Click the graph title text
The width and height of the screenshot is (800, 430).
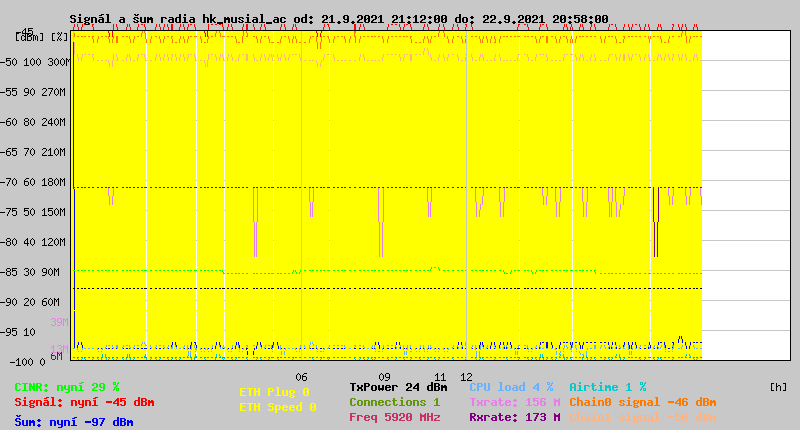click(x=338, y=19)
